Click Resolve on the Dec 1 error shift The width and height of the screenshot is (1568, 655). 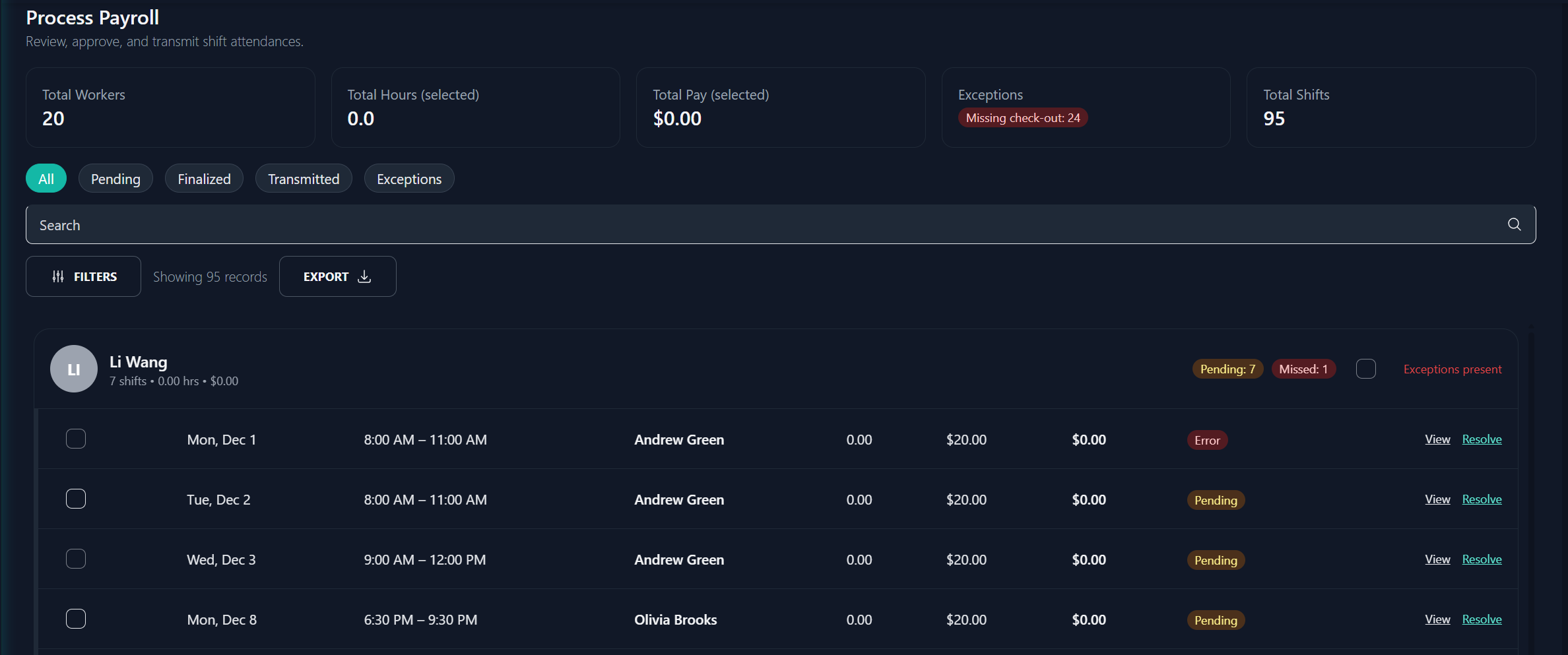1482,438
